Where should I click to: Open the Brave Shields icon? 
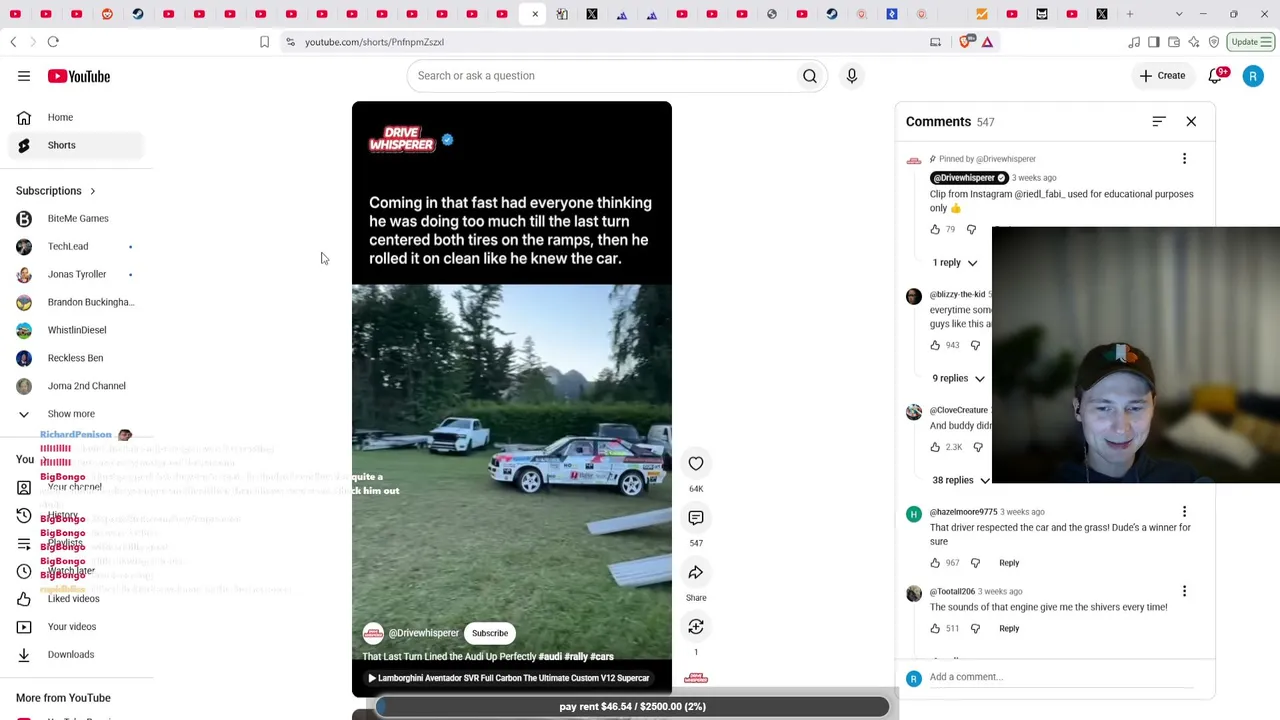[x=965, y=42]
